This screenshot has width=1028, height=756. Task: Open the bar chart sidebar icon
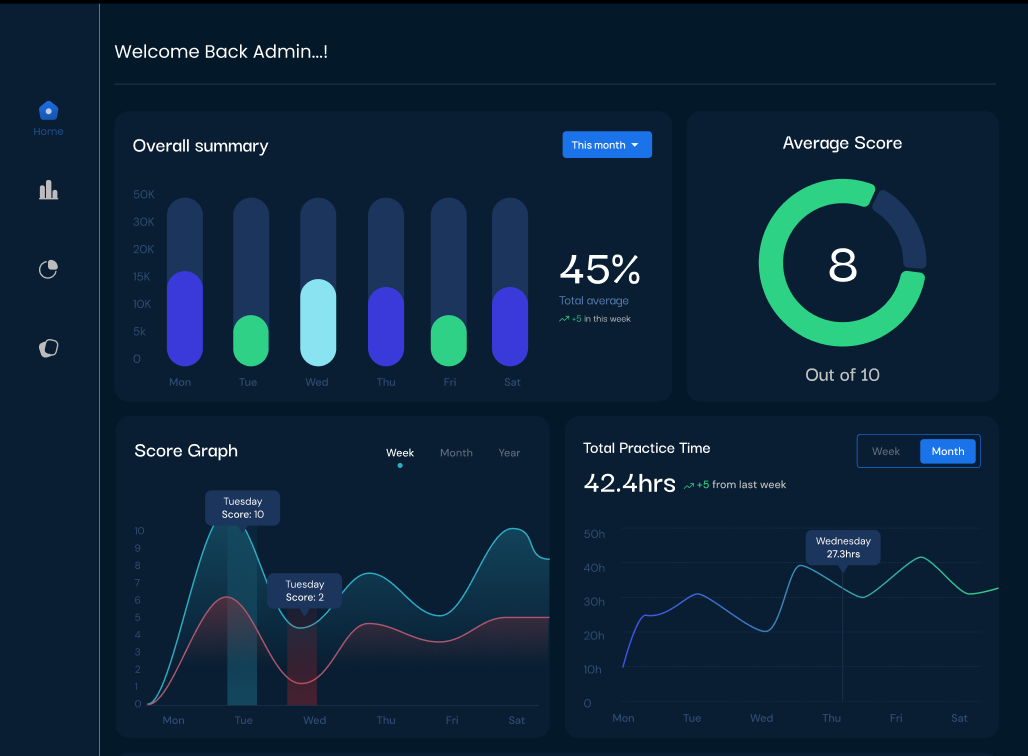coord(48,190)
